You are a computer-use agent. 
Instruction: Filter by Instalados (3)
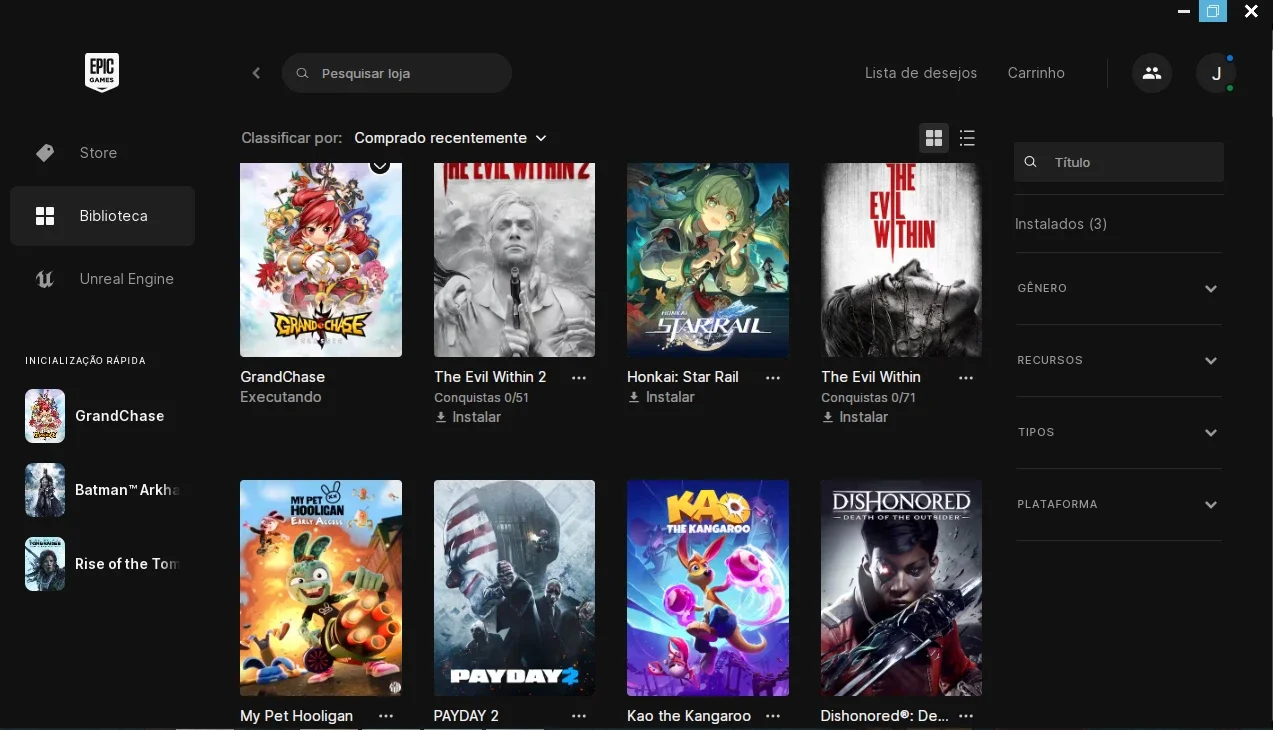[x=1061, y=224]
